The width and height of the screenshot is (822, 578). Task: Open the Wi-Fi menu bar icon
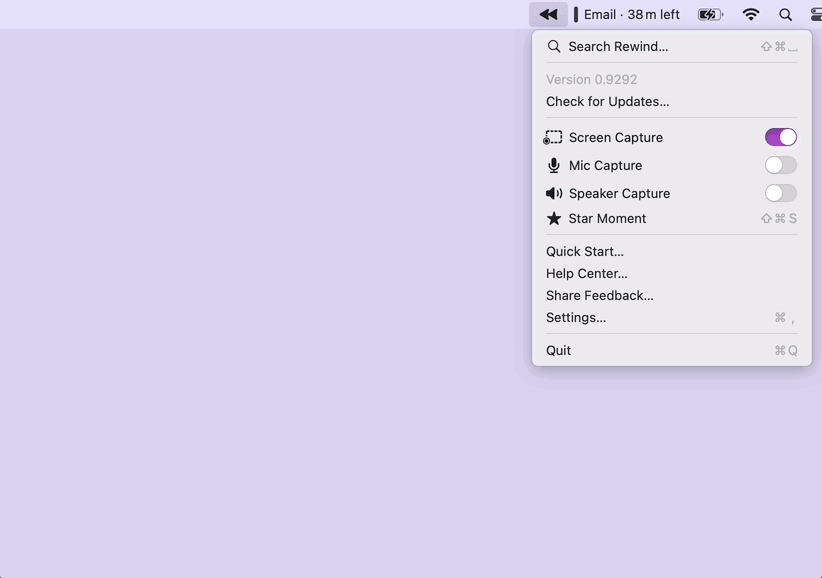[751, 14]
